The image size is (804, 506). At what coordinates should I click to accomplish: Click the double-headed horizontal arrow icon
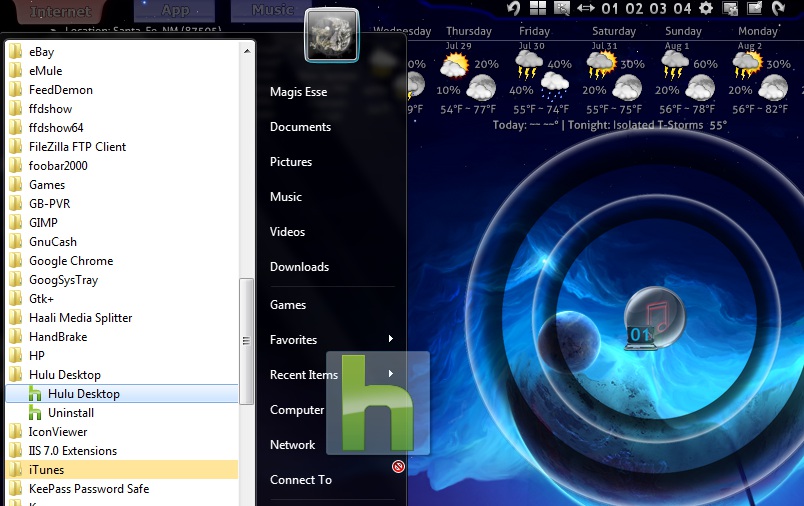(586, 8)
